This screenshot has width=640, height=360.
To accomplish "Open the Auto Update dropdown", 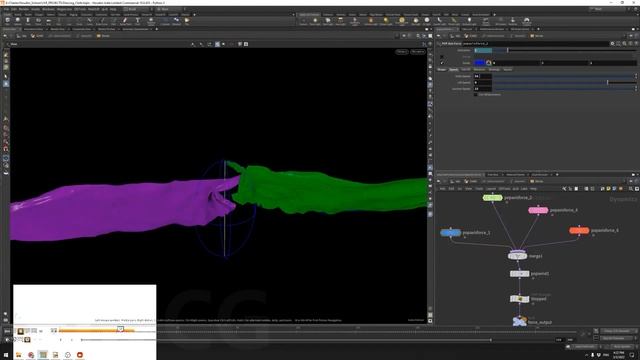I will click(x=622, y=347).
